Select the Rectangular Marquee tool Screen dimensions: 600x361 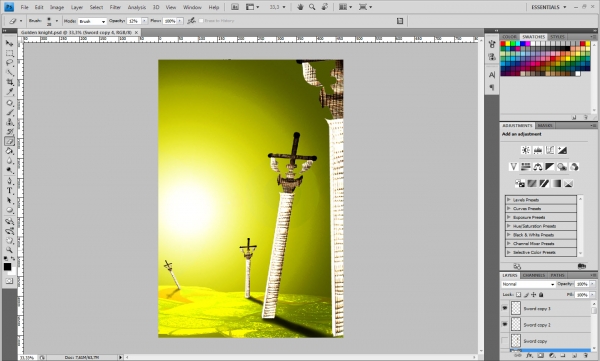pos(10,53)
